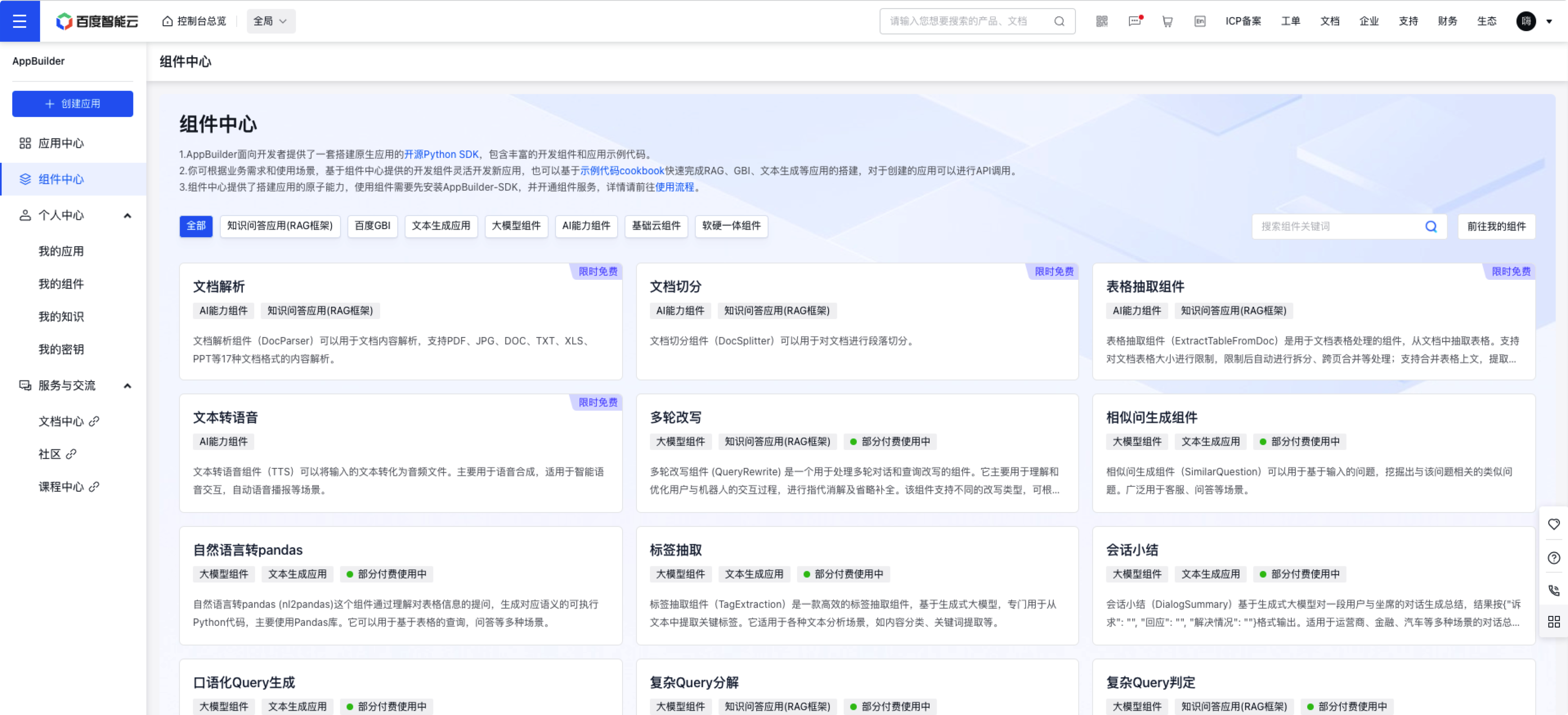
Task: Click the floating grid apps icon
Action: click(1553, 622)
